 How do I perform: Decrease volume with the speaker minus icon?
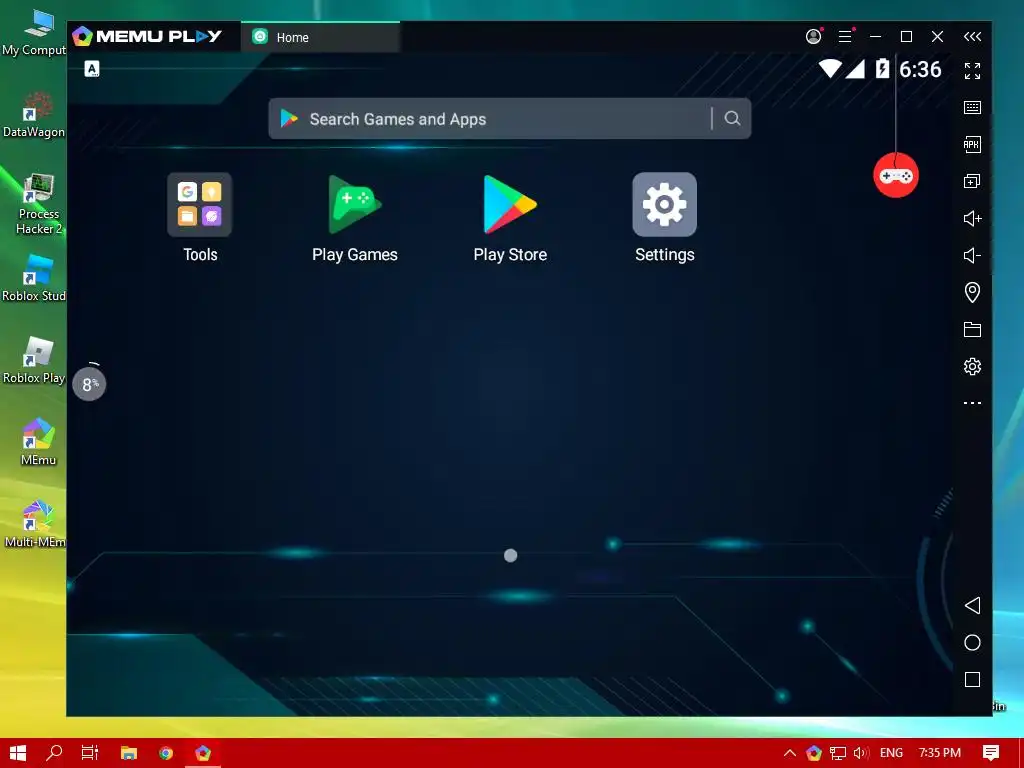tap(972, 255)
